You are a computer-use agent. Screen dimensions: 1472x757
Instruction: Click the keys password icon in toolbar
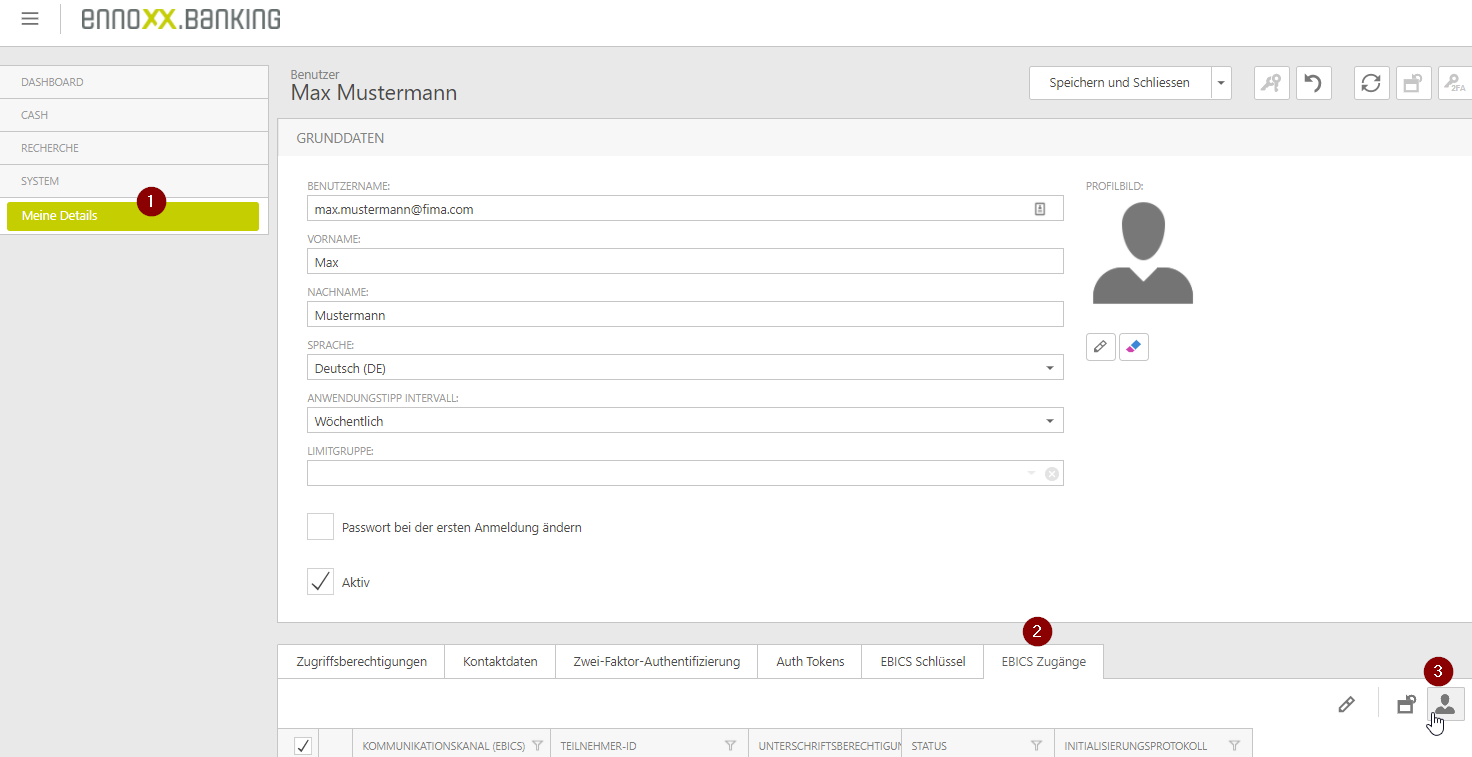tap(1271, 83)
